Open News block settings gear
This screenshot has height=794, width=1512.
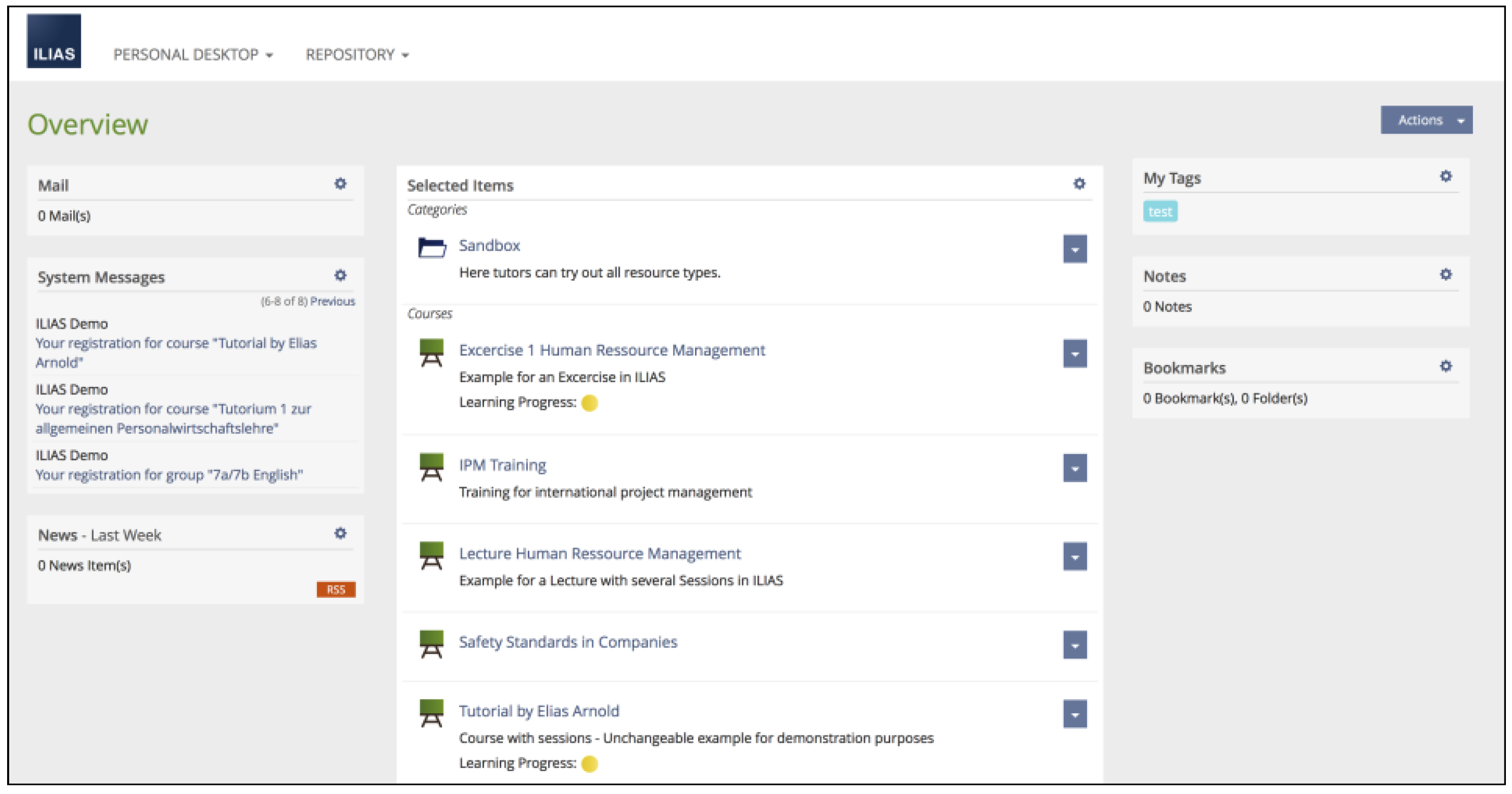[x=341, y=533]
